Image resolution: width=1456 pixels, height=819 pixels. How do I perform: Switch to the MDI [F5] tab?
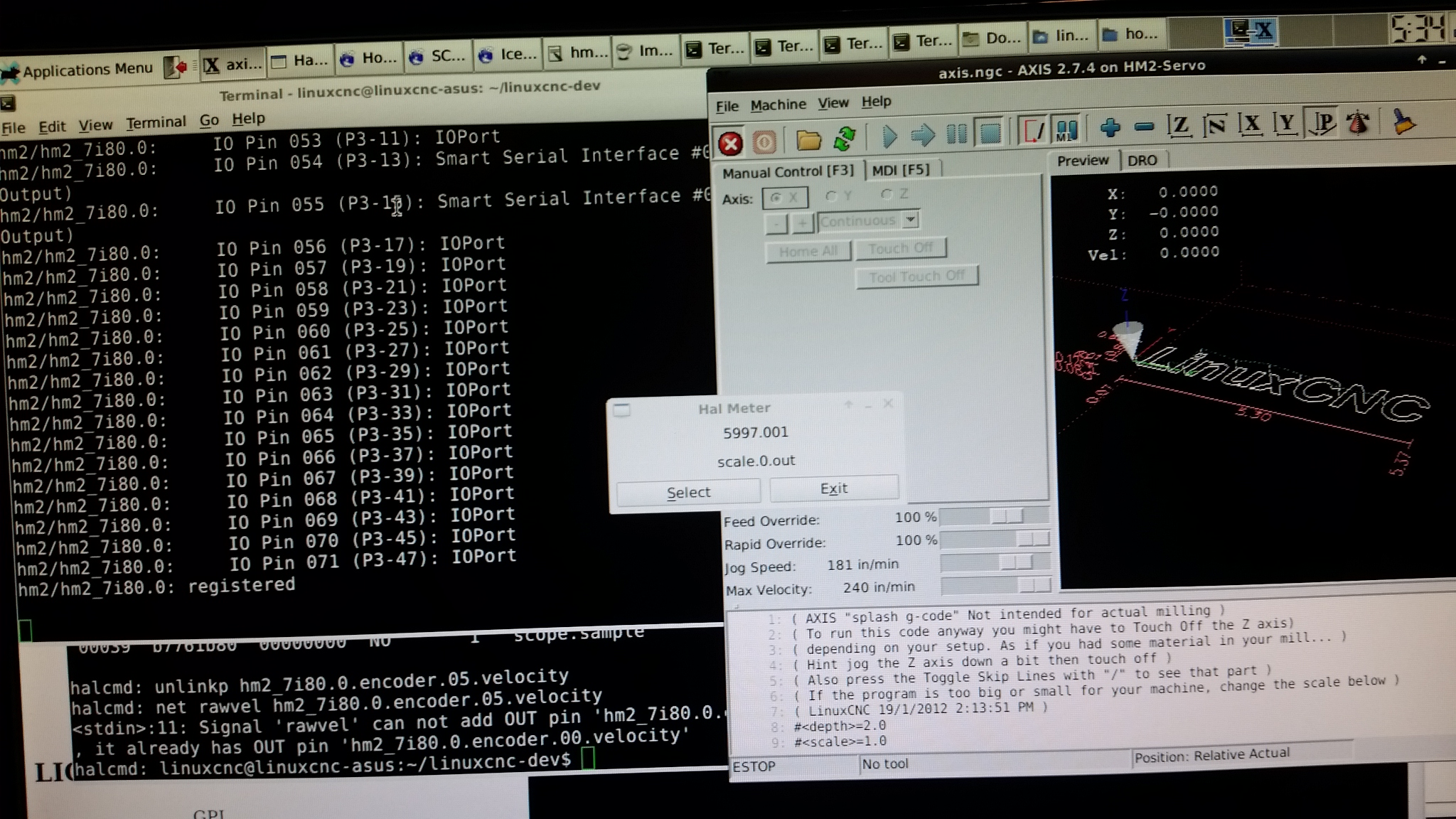900,170
